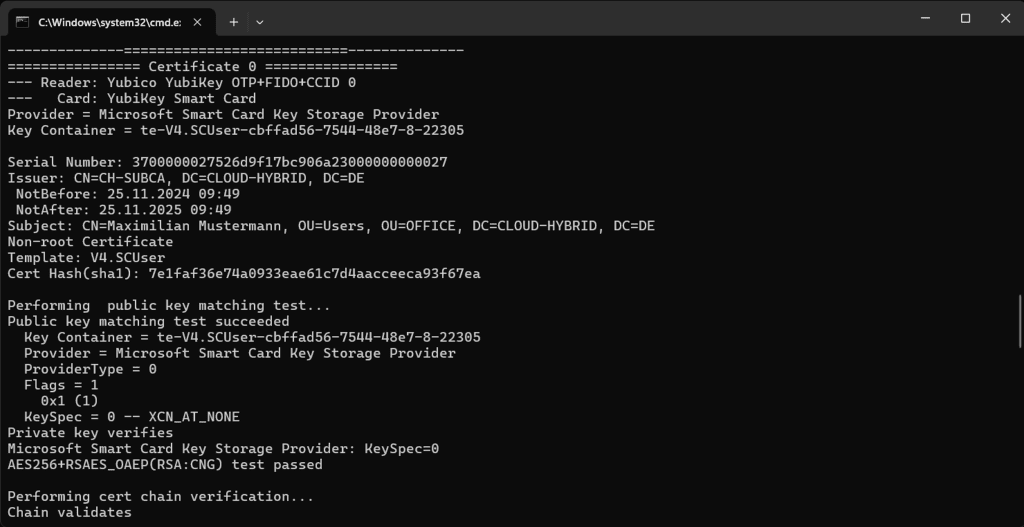This screenshot has height=527, width=1024.
Task: Click the cmd icon in the tab
Action: coord(22,21)
